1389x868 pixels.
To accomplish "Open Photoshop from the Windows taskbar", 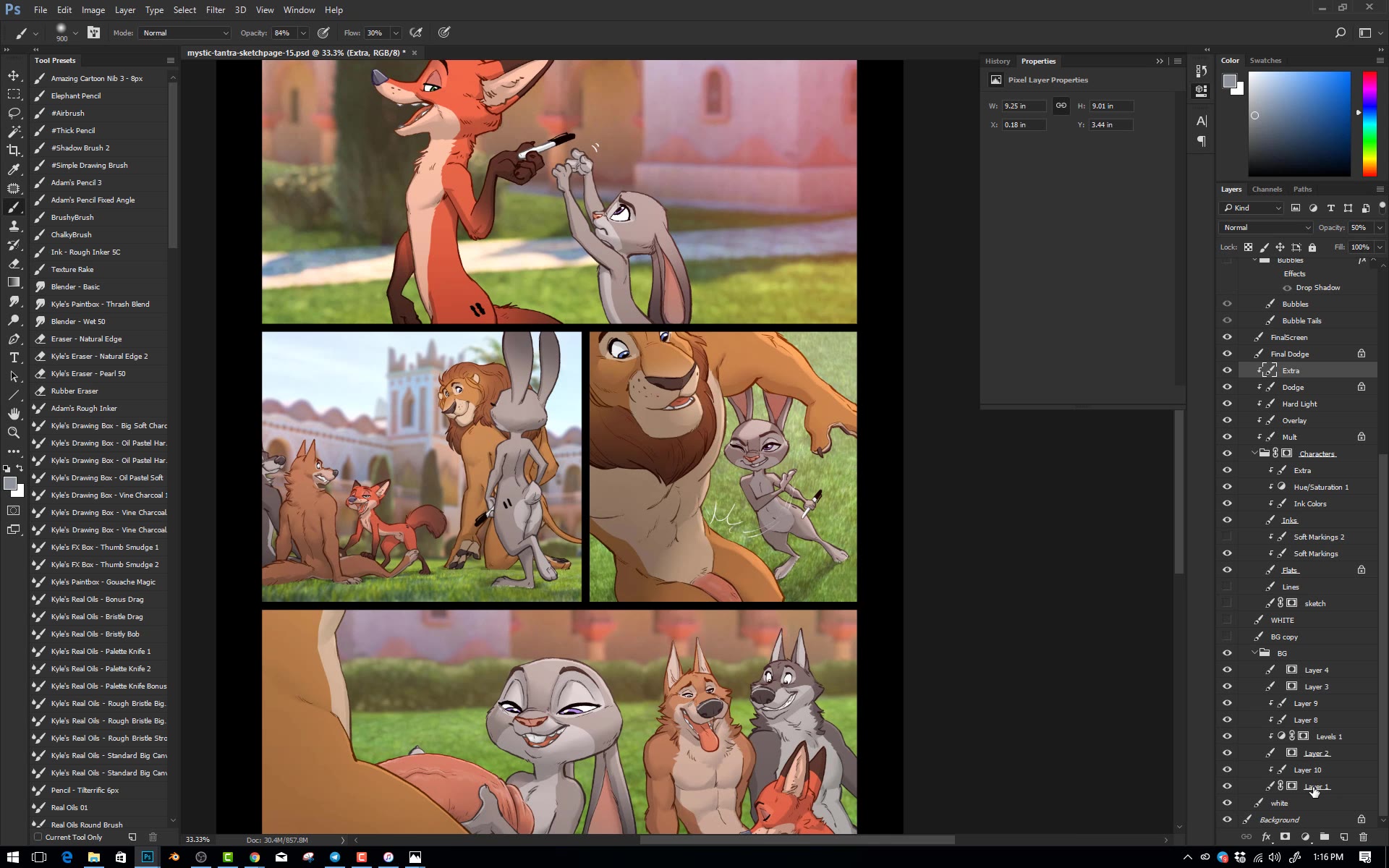I will pos(148,857).
